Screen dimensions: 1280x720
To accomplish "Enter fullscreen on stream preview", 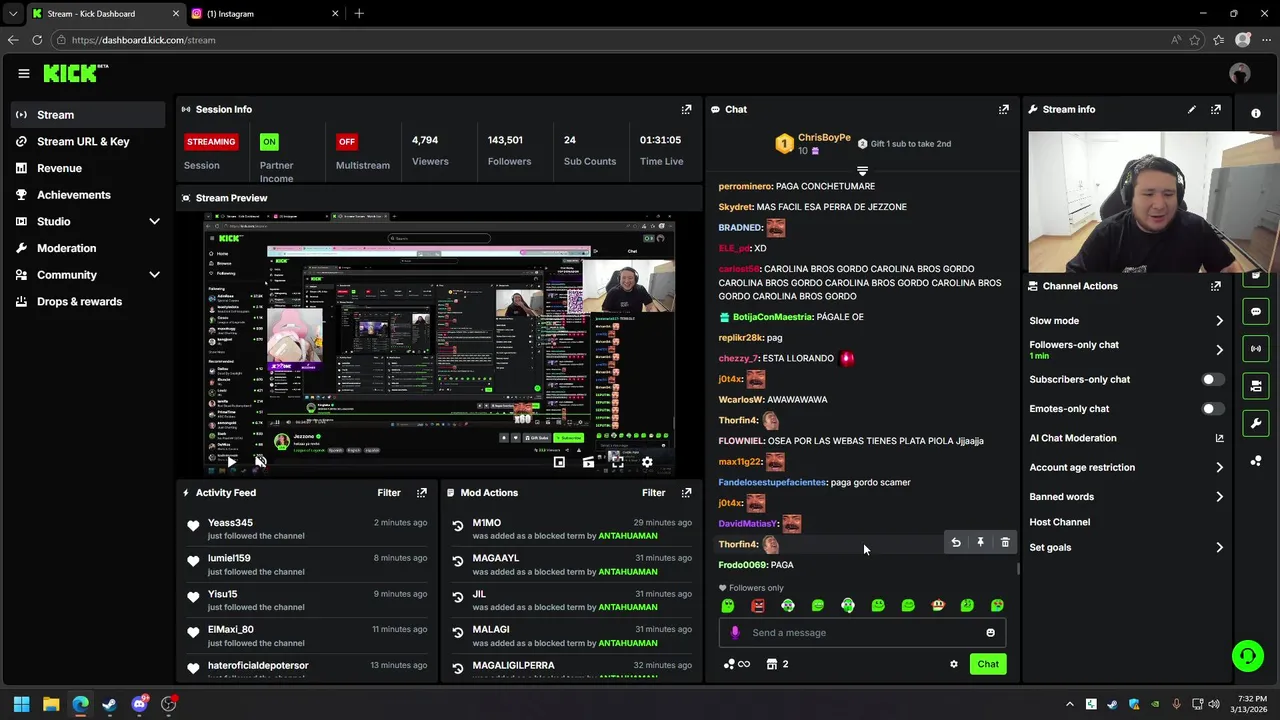I will pyautogui.click(x=618, y=462).
